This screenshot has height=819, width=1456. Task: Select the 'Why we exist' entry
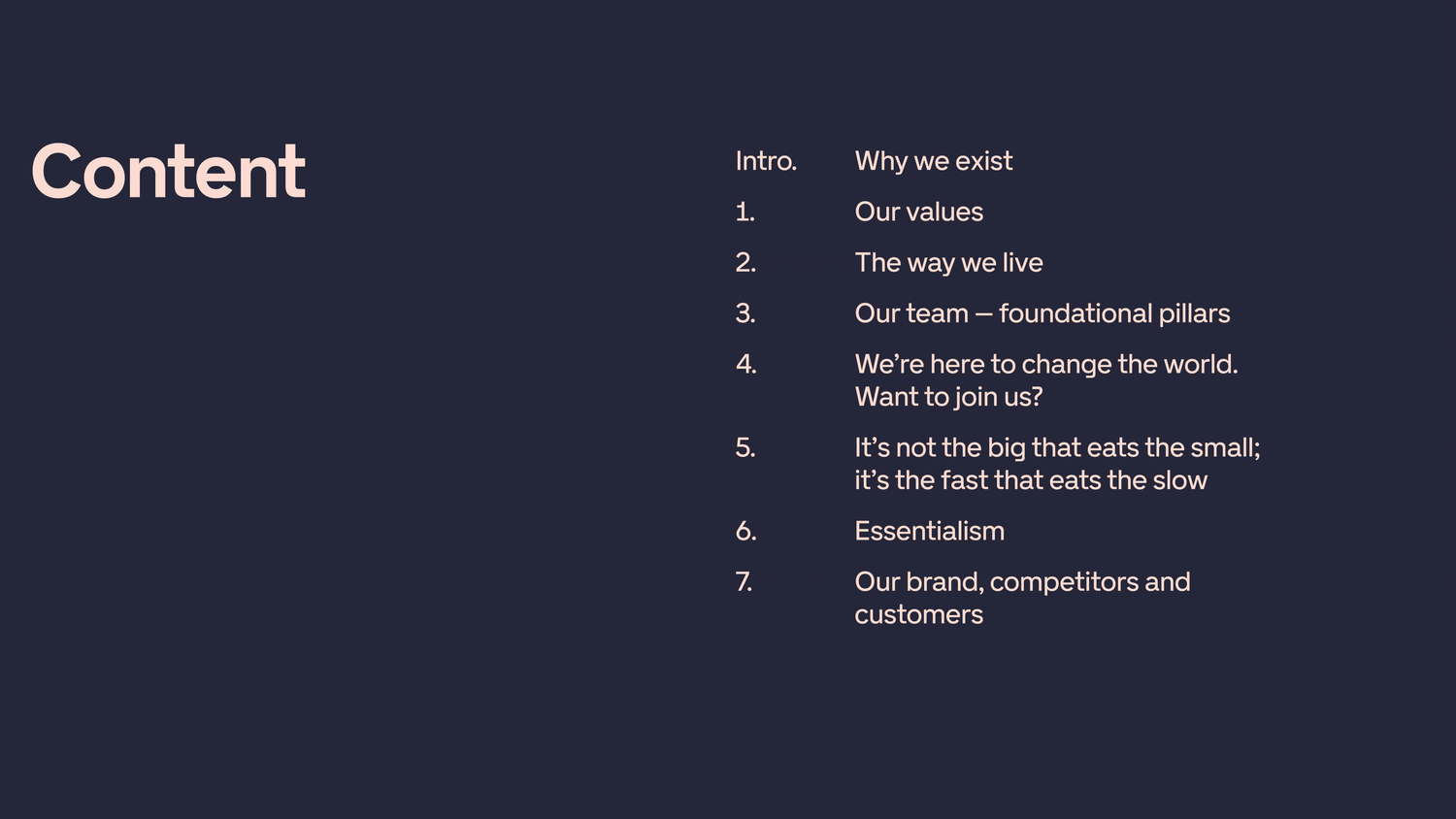(x=933, y=161)
